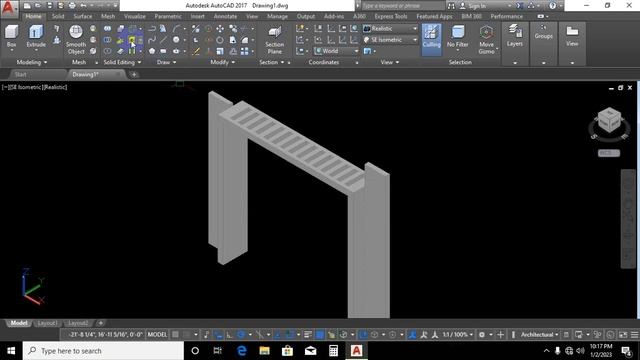Click the highlighted Solid Editing face tool
640x360 pixels.
(x=132, y=40)
